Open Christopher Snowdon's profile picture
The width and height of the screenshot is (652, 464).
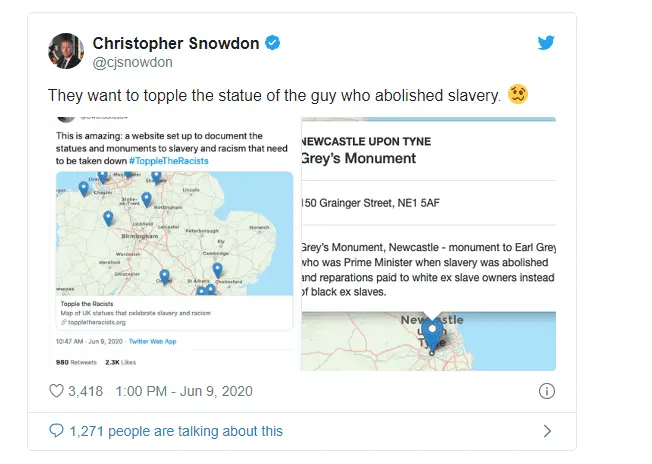[x=65, y=52]
